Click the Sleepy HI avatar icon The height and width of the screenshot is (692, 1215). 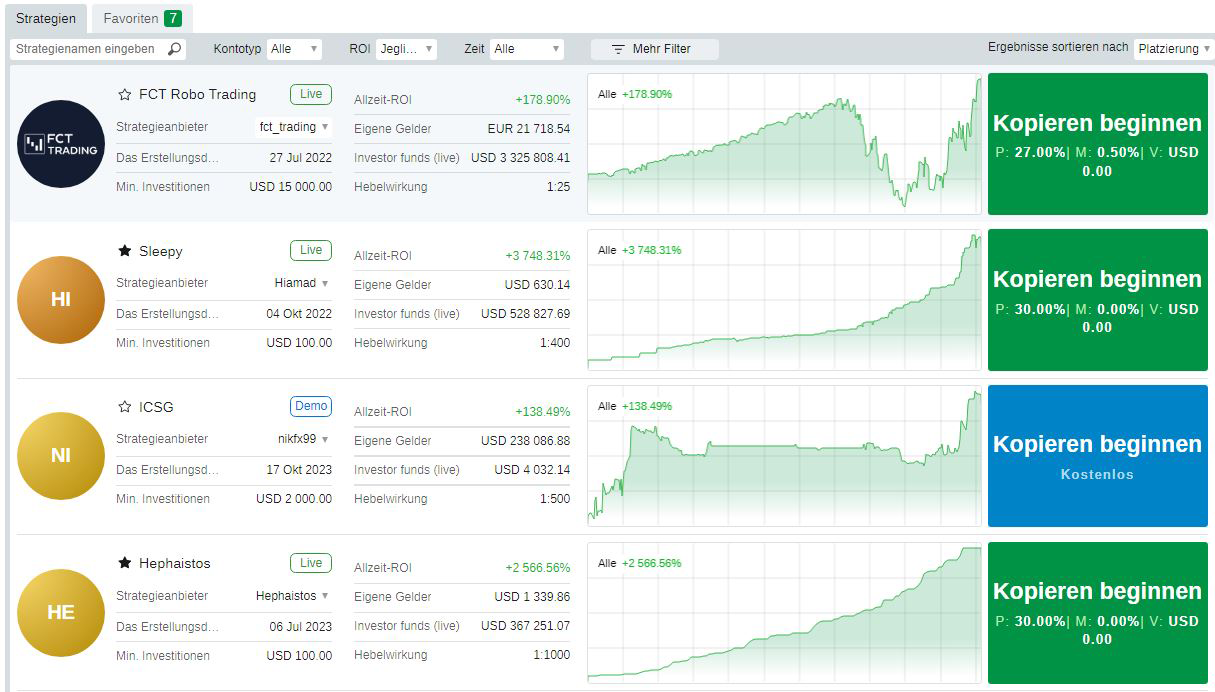[61, 299]
